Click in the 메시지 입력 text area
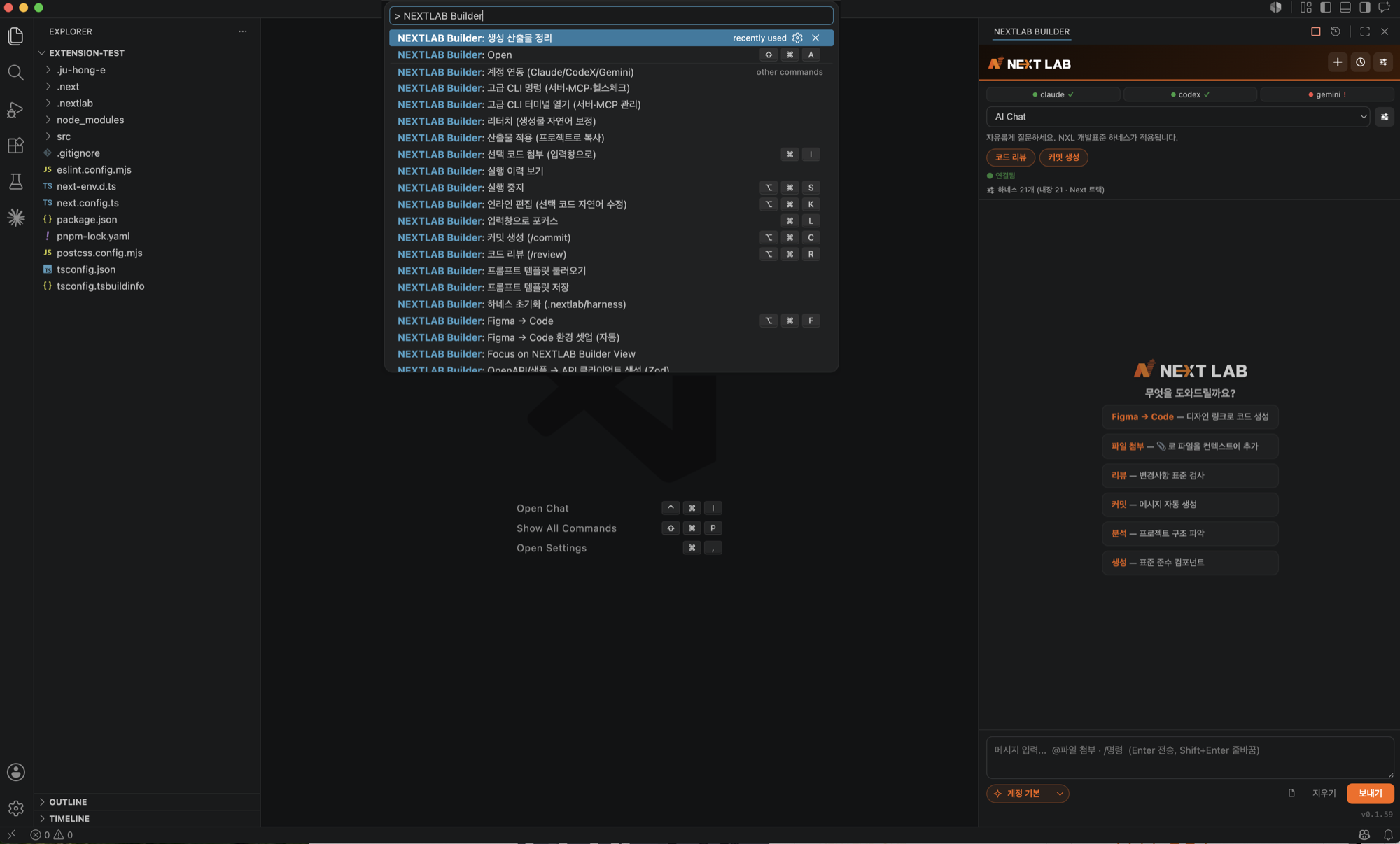This screenshot has height=844, width=1400. (1190, 757)
